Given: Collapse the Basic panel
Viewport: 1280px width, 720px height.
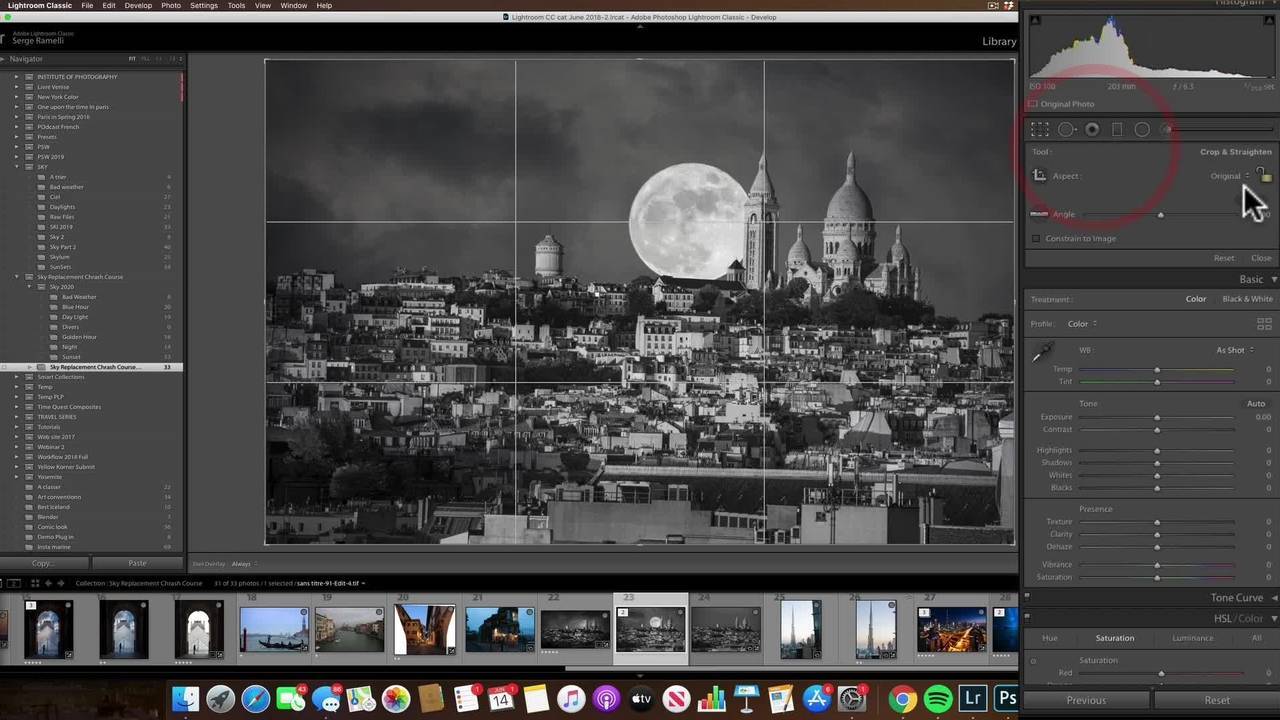Looking at the screenshot, I should click(x=1273, y=280).
